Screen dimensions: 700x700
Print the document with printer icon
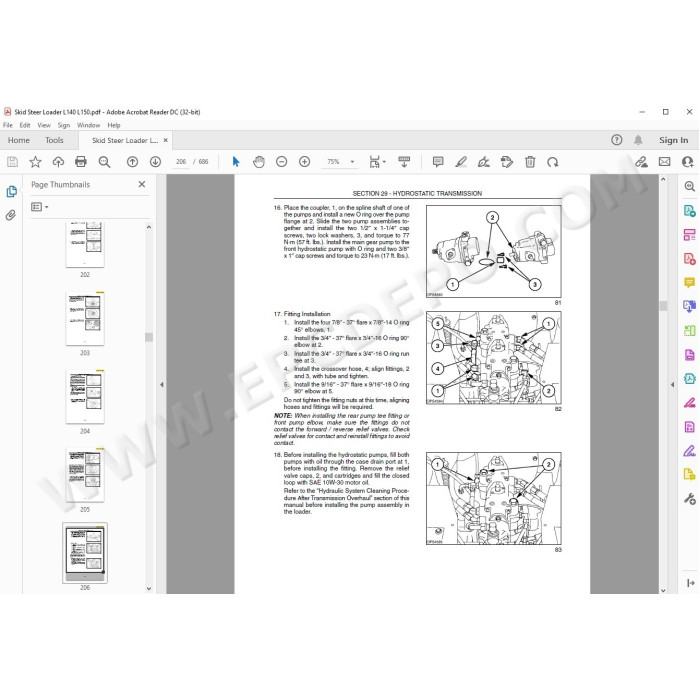[81, 162]
